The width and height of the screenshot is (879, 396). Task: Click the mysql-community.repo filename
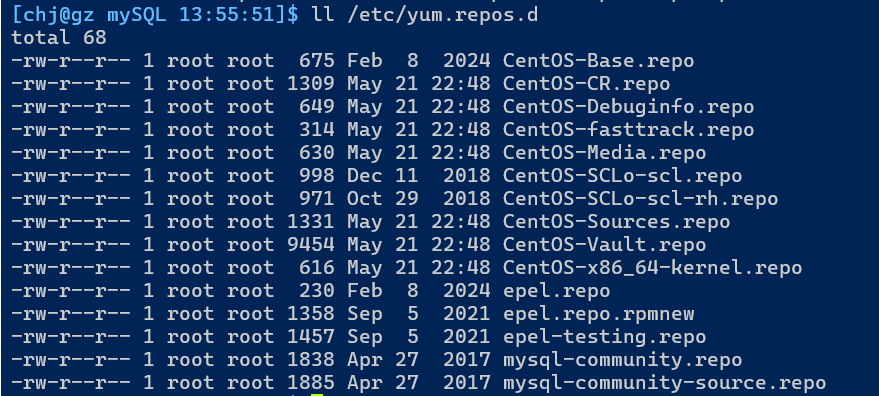(x=622, y=360)
